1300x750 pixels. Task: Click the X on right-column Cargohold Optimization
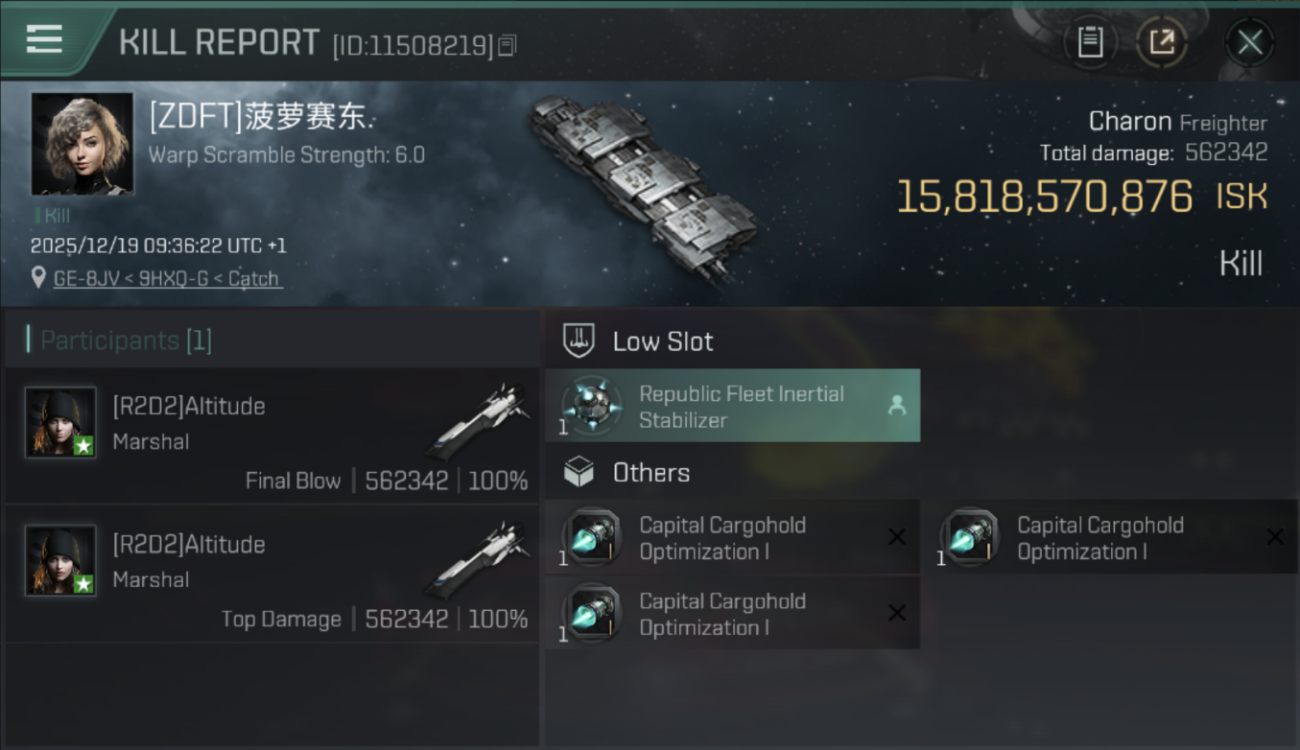point(1275,537)
